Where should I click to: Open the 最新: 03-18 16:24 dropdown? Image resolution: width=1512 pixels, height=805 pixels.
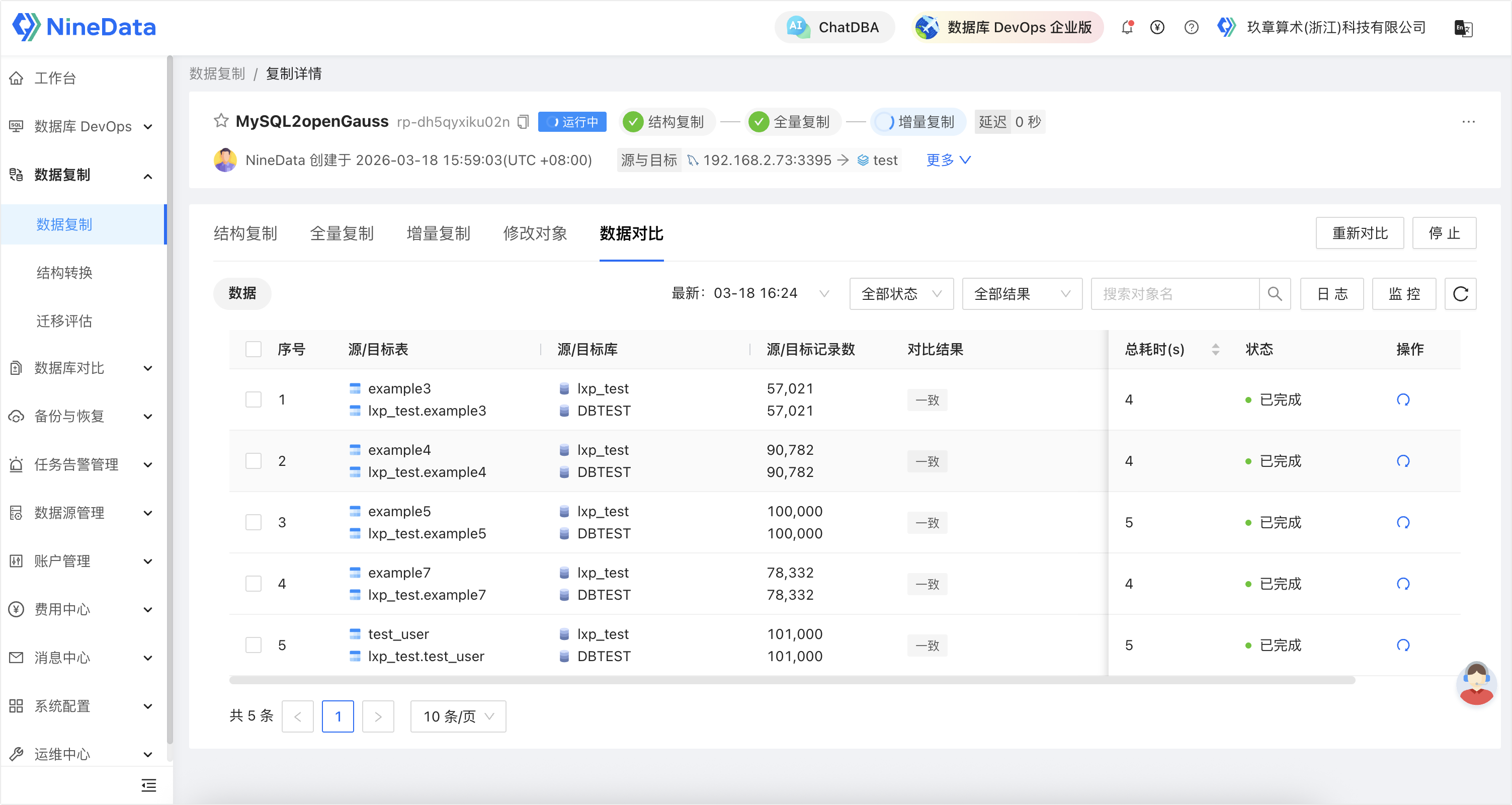click(x=750, y=293)
